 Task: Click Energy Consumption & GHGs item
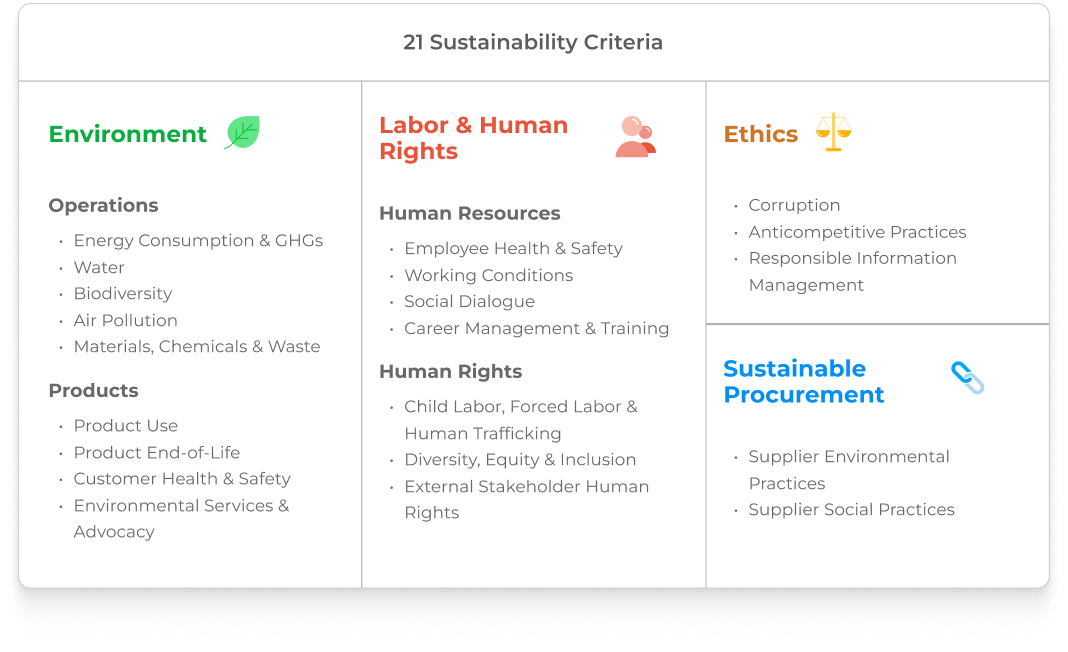(x=198, y=240)
